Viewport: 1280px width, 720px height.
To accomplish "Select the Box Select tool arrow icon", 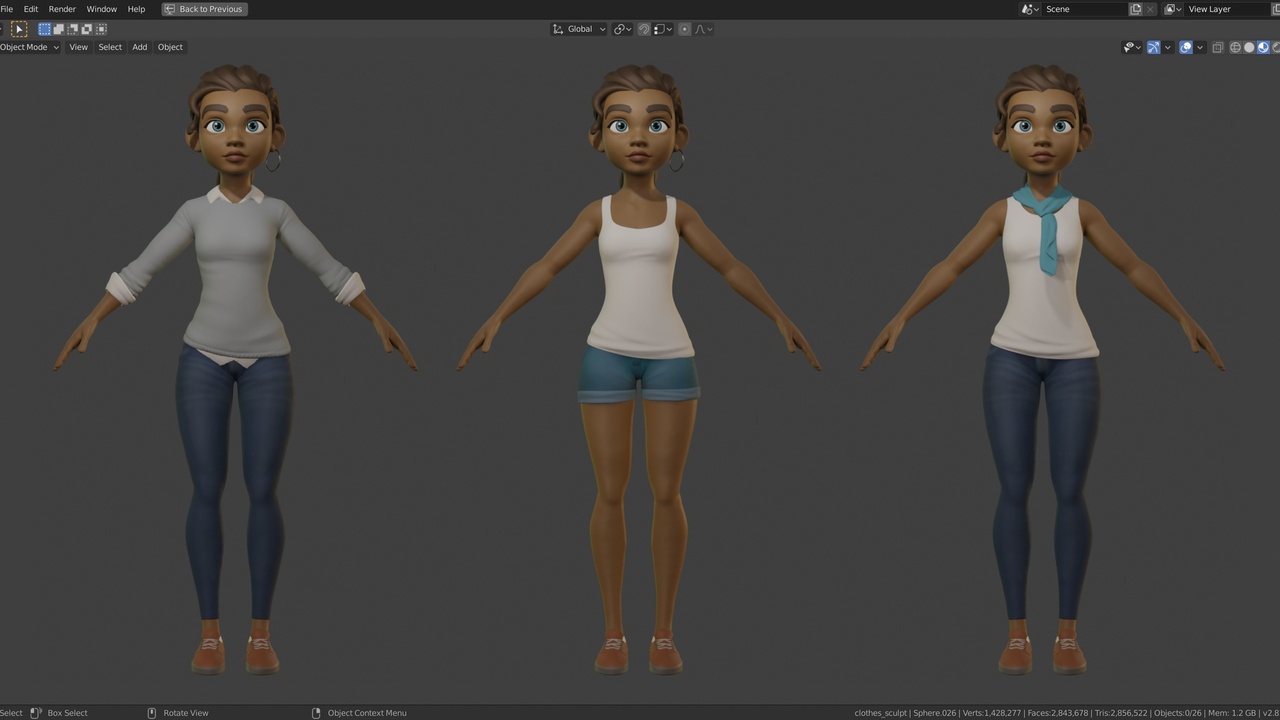I will (x=18, y=29).
